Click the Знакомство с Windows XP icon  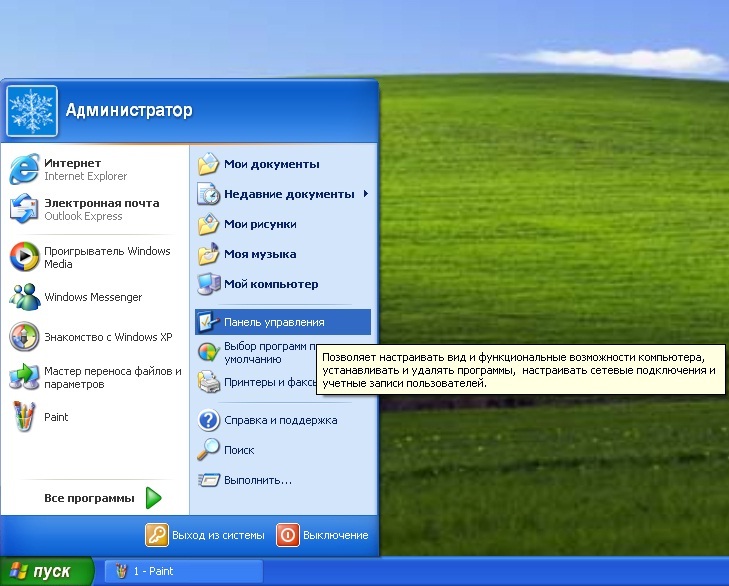click(x=24, y=336)
